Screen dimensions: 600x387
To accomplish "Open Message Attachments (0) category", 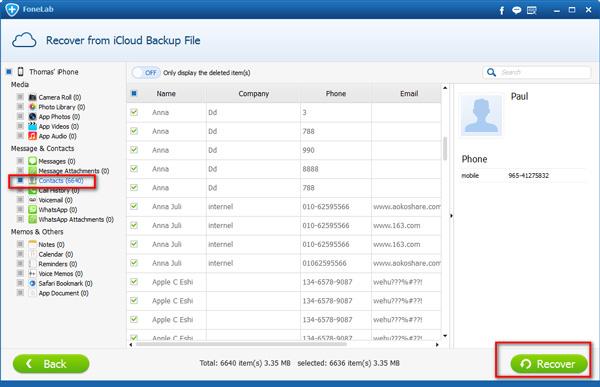I will [74, 171].
